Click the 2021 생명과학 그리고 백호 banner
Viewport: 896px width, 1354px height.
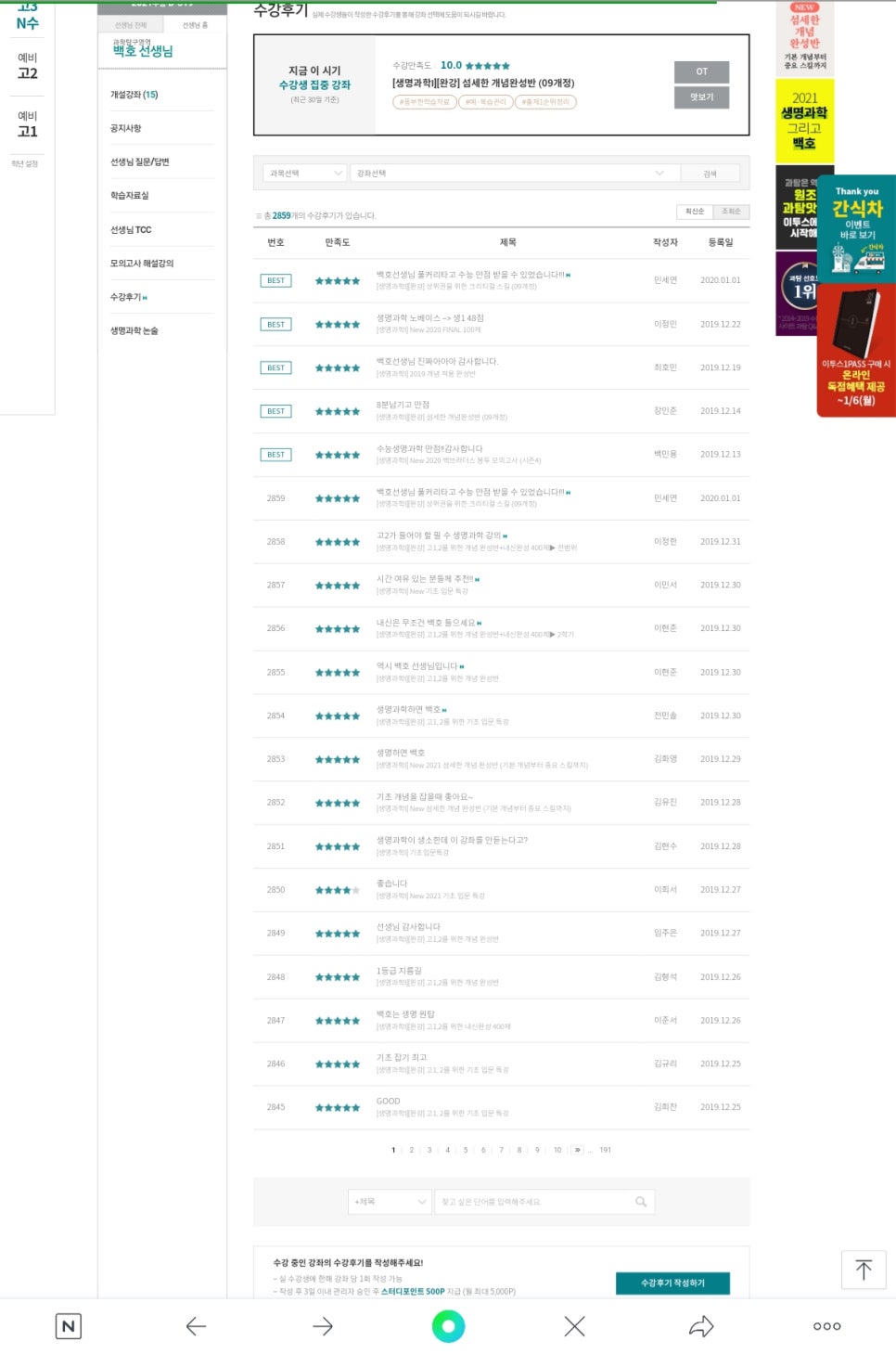[804, 121]
